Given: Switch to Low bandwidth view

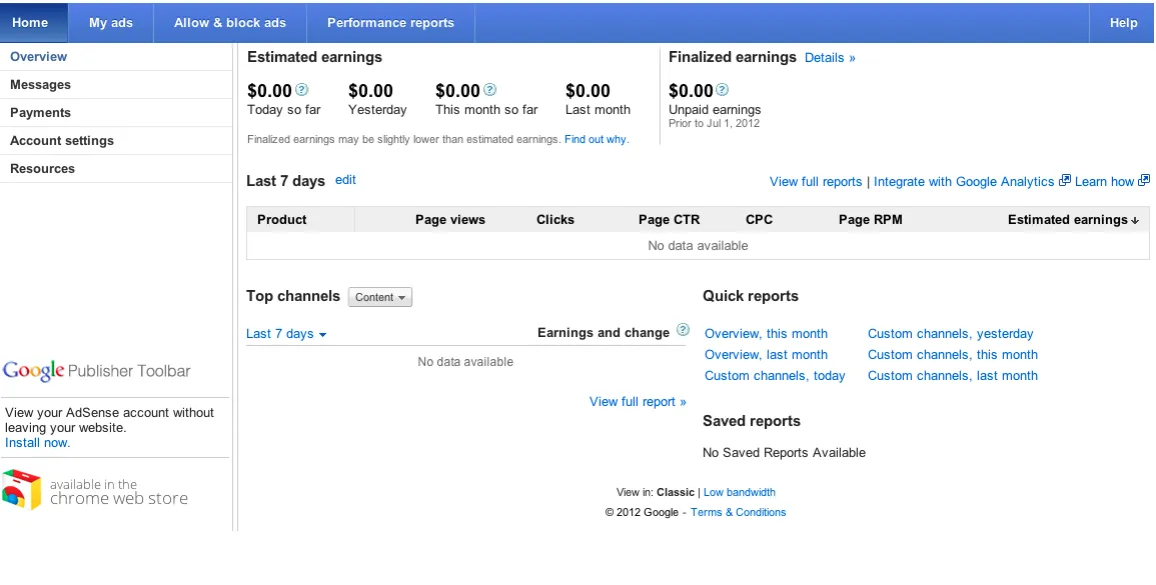Looking at the screenshot, I should coord(739,492).
